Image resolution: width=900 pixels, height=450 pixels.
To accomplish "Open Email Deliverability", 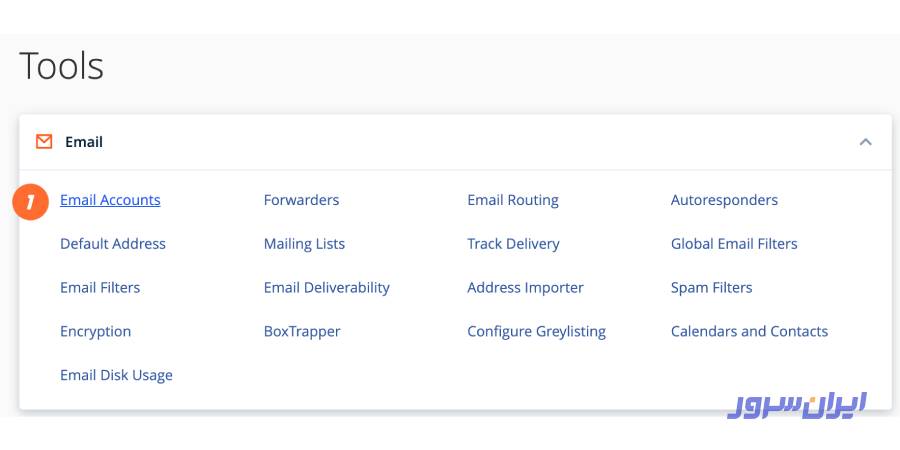I will (x=326, y=288).
